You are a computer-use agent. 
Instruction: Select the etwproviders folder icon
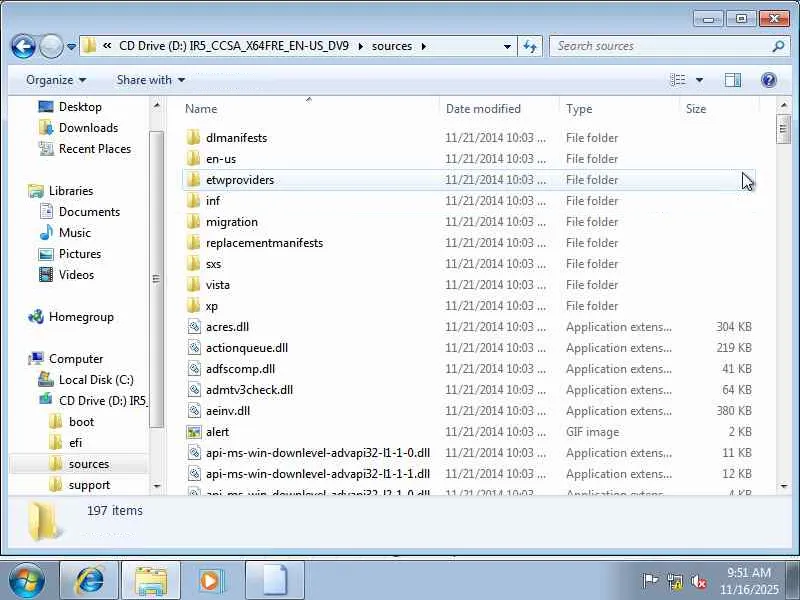point(193,180)
